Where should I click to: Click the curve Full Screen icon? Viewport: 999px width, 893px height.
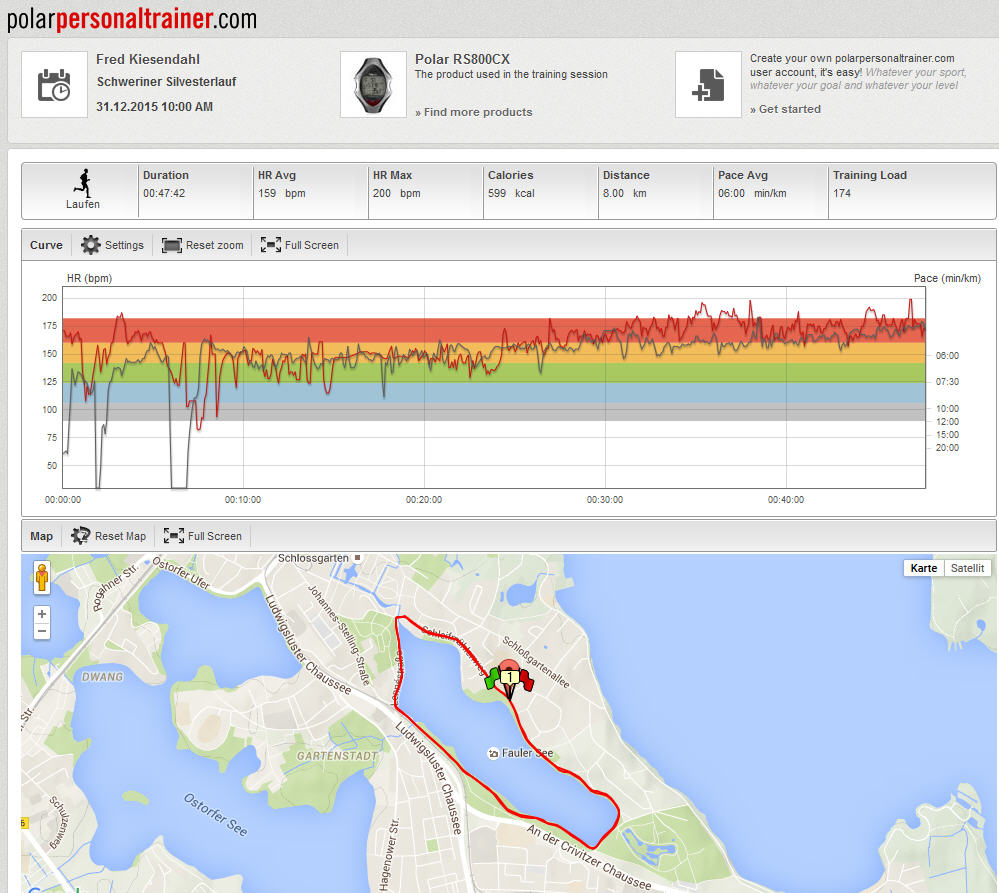(271, 245)
